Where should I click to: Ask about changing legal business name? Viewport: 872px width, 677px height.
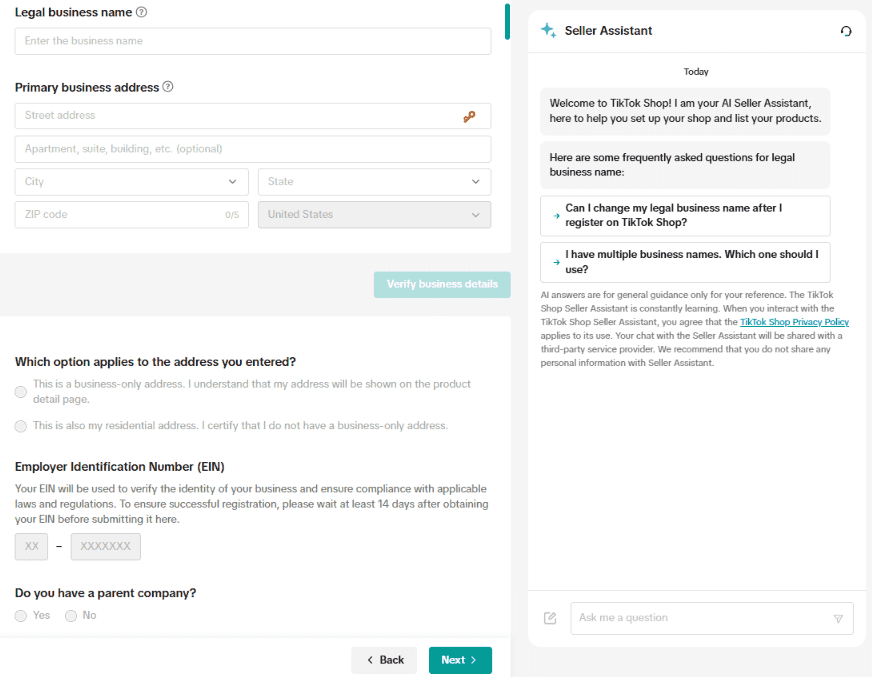click(685, 215)
